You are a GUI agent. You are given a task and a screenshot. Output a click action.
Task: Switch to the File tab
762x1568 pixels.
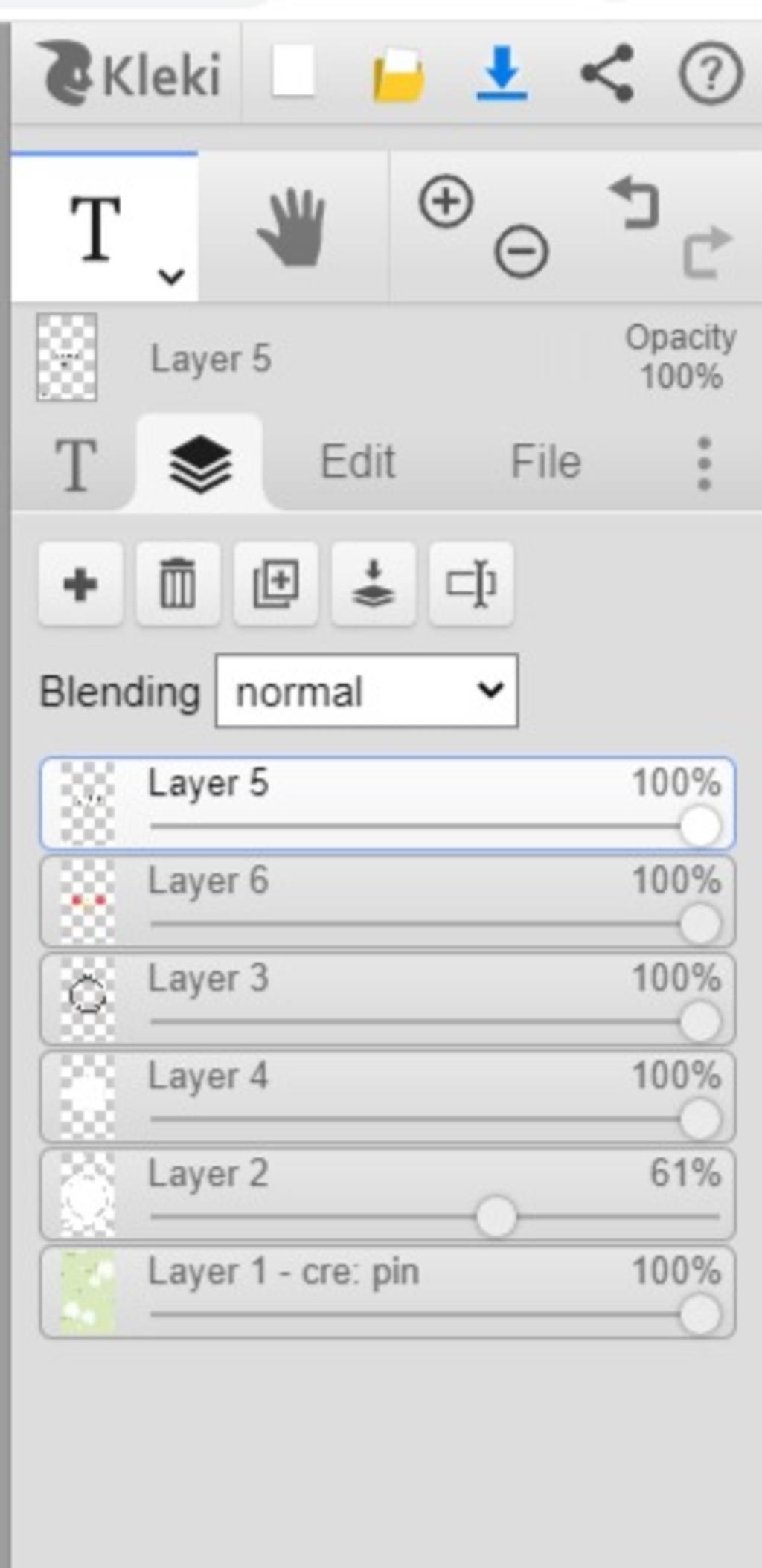click(545, 462)
